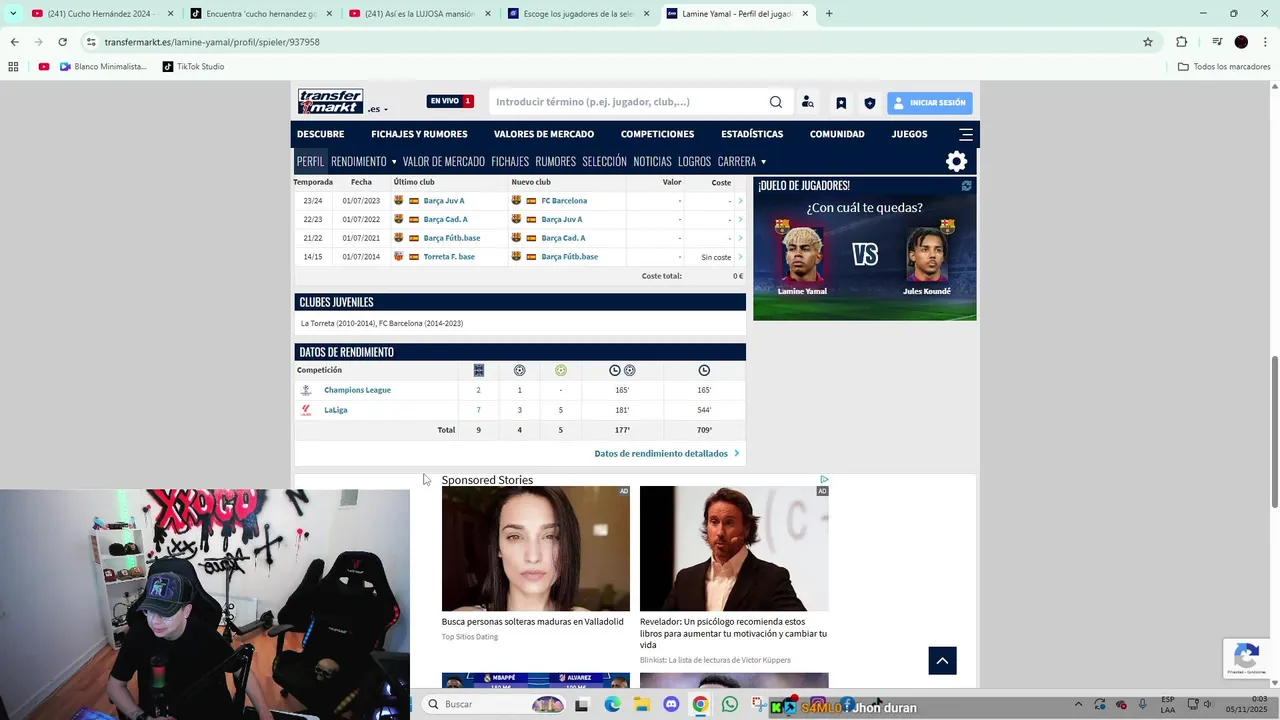The height and width of the screenshot is (720, 1280).
Task: Click the minutes played clock icon
Action: (x=704, y=370)
